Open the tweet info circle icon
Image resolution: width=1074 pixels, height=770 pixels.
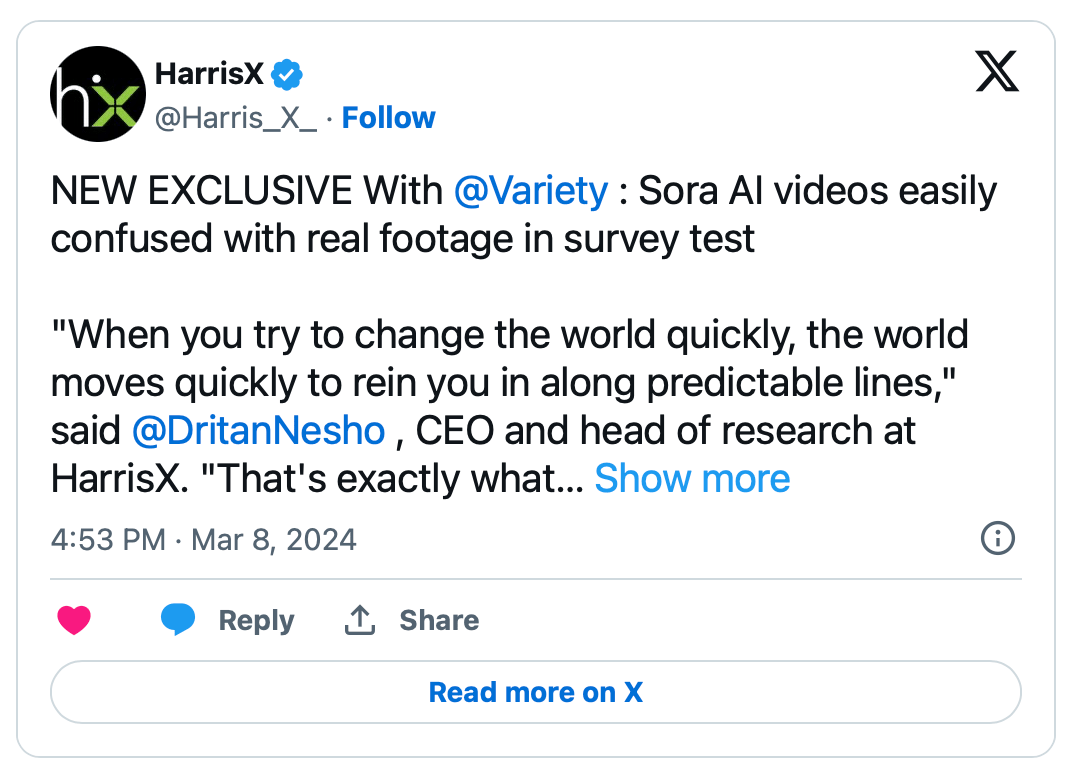[997, 539]
